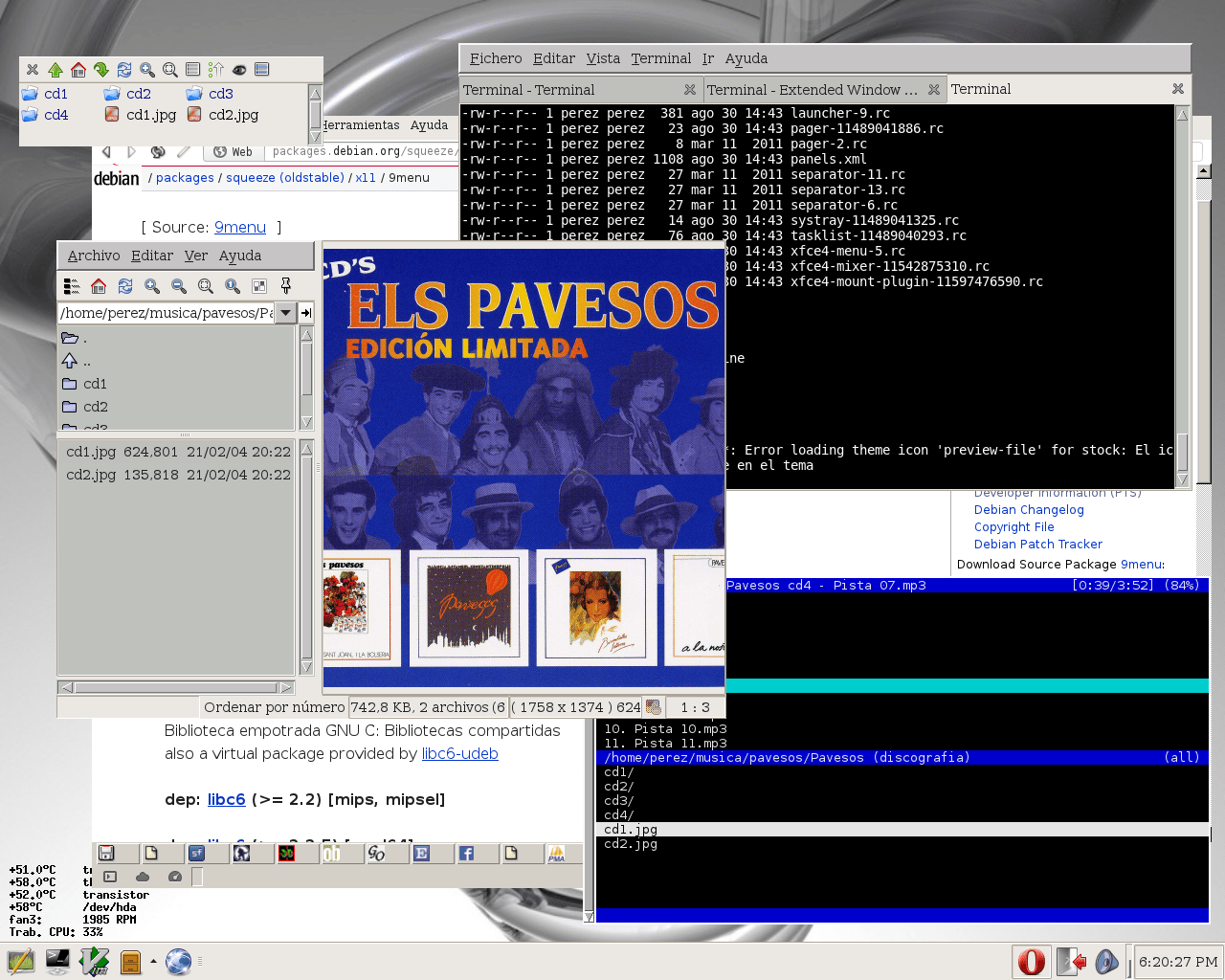Screen dimensions: 1225x980
Task: Click the logout door icon in panel
Action: (1071, 961)
